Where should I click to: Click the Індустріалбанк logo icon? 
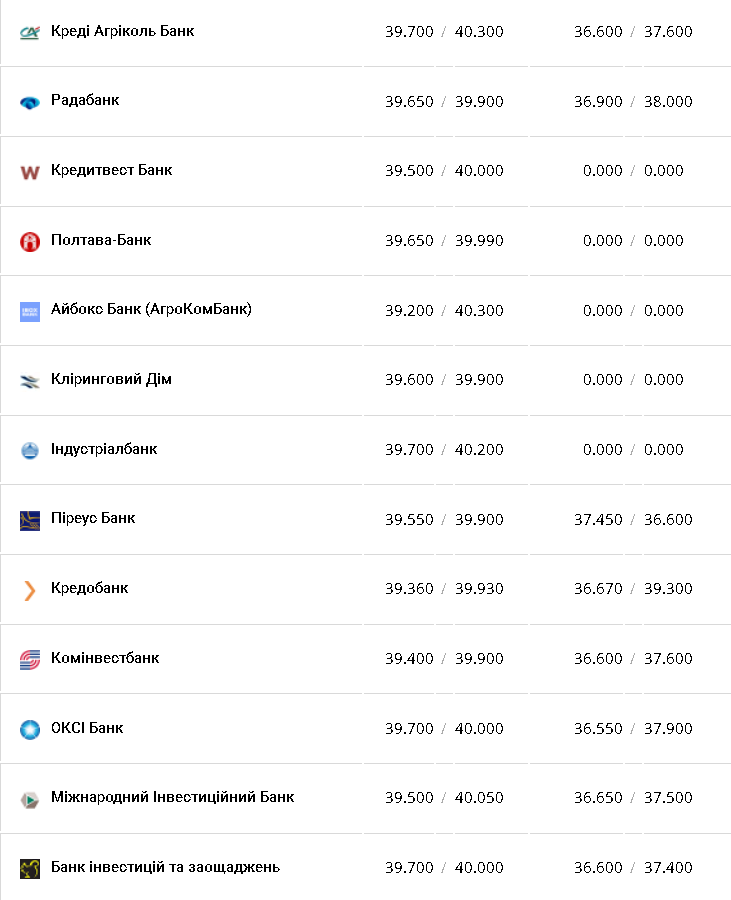(x=30, y=450)
